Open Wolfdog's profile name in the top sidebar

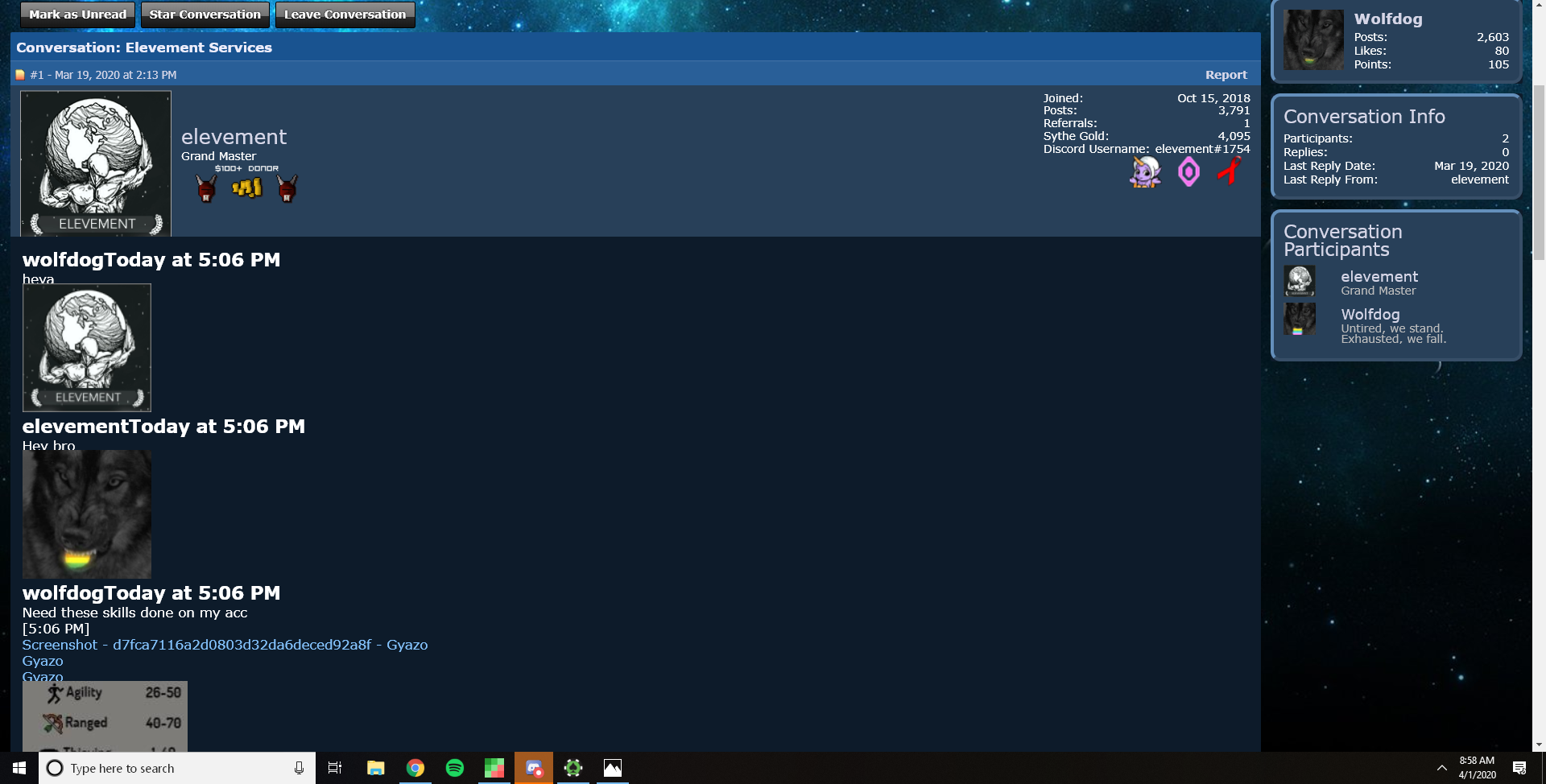1388,19
